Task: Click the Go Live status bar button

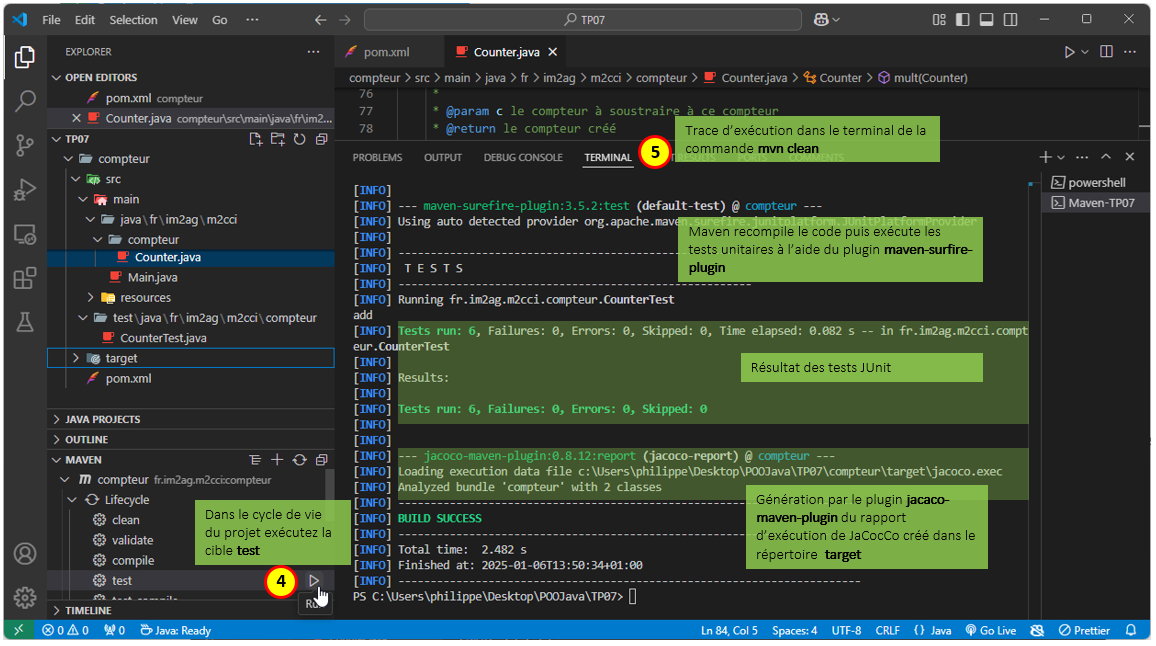Action: (x=990, y=631)
